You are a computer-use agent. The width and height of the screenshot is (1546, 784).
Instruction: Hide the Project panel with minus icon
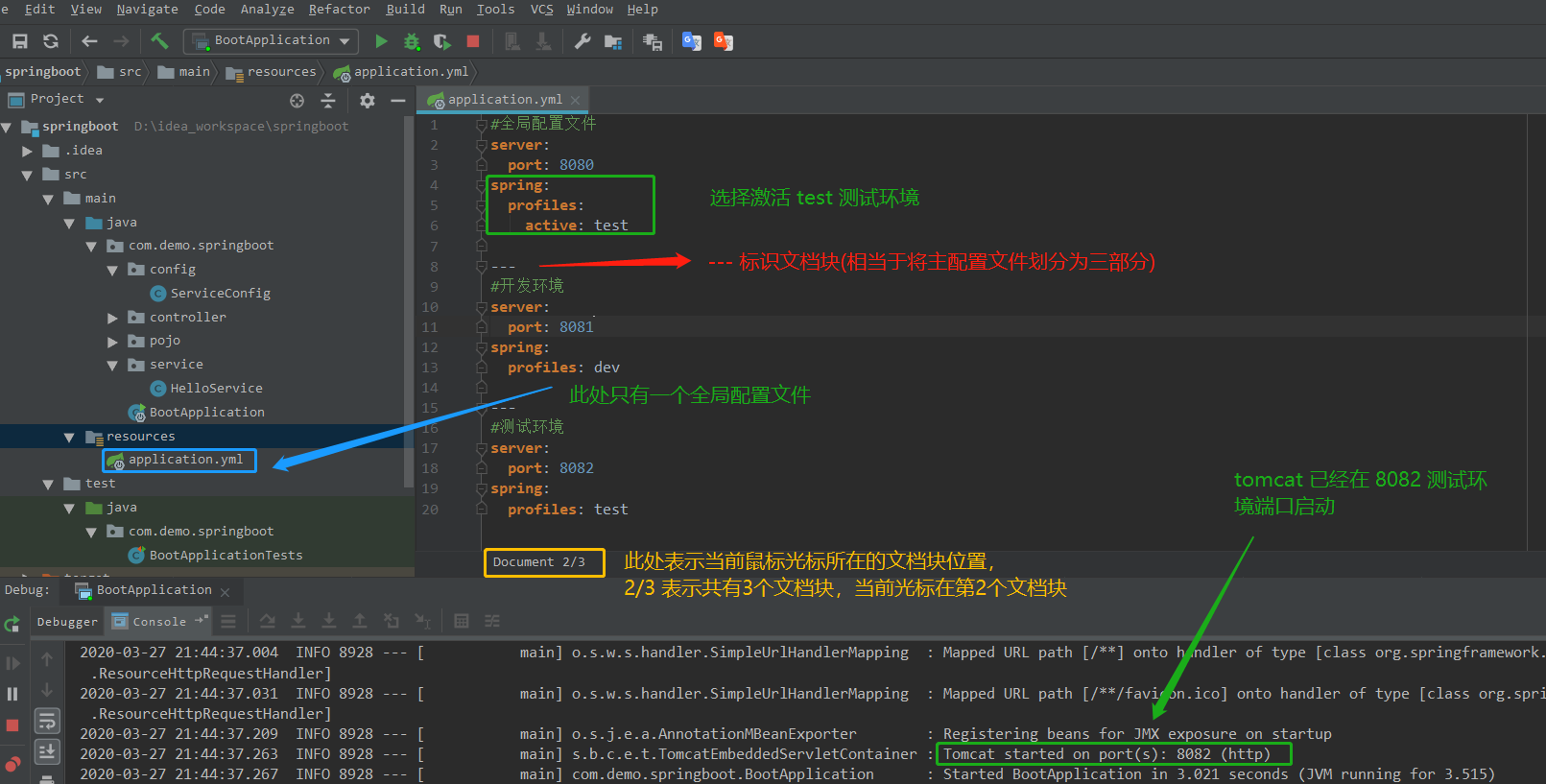coord(398,101)
